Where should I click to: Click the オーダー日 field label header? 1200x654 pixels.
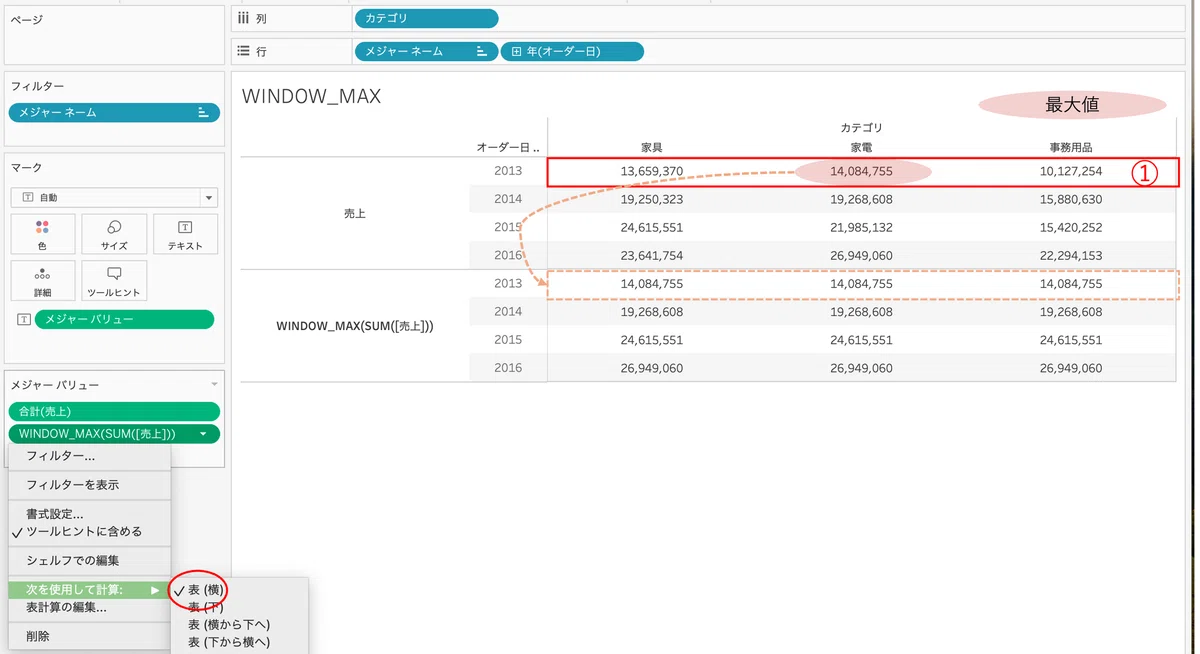(508, 148)
